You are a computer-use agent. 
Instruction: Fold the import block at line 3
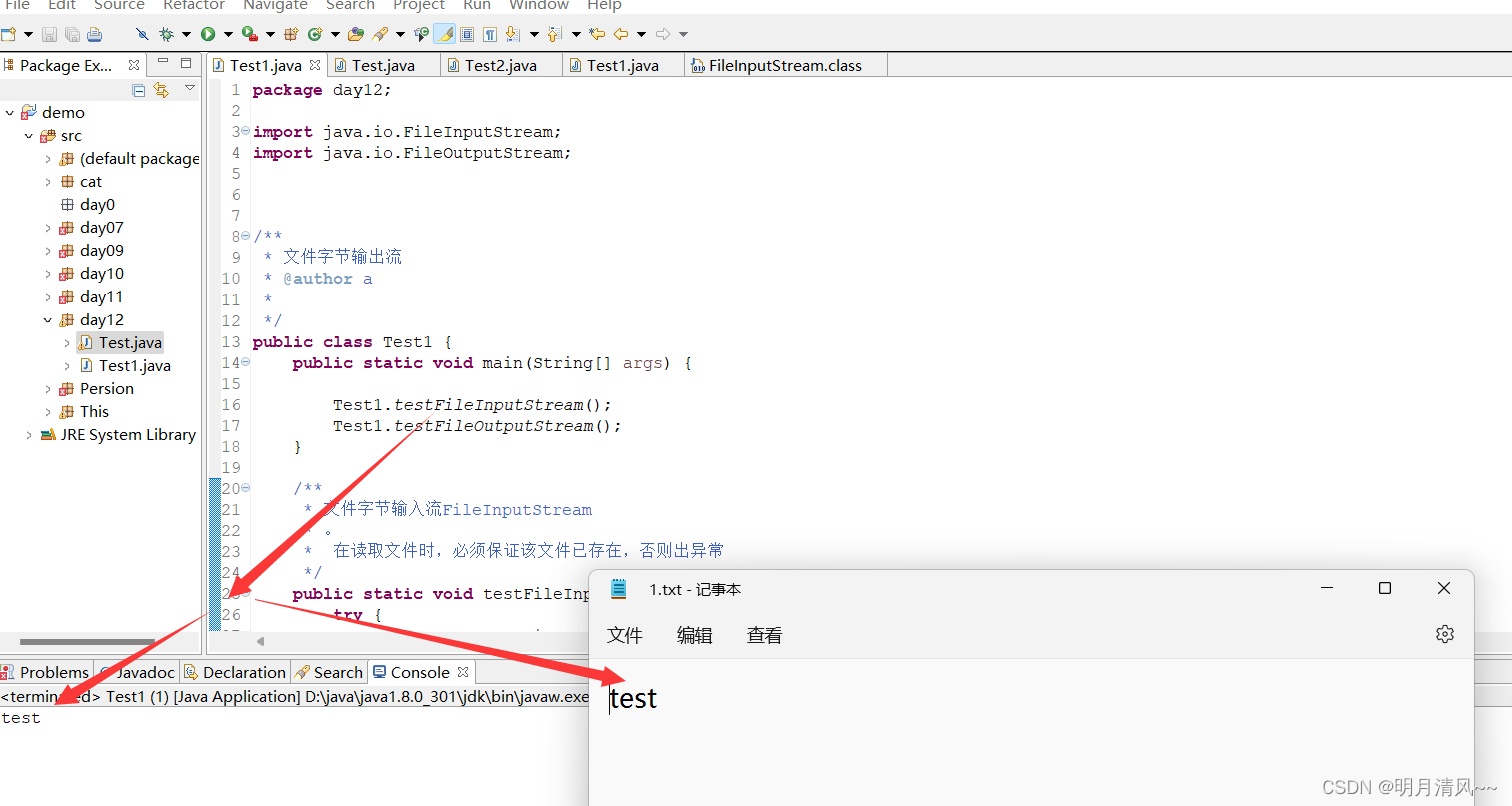point(246,132)
